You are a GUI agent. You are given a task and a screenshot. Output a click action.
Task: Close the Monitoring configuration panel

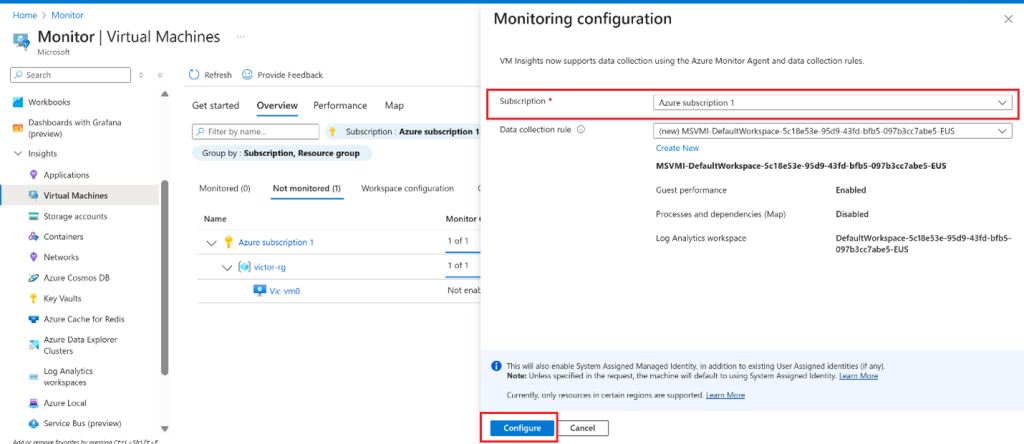(1008, 20)
